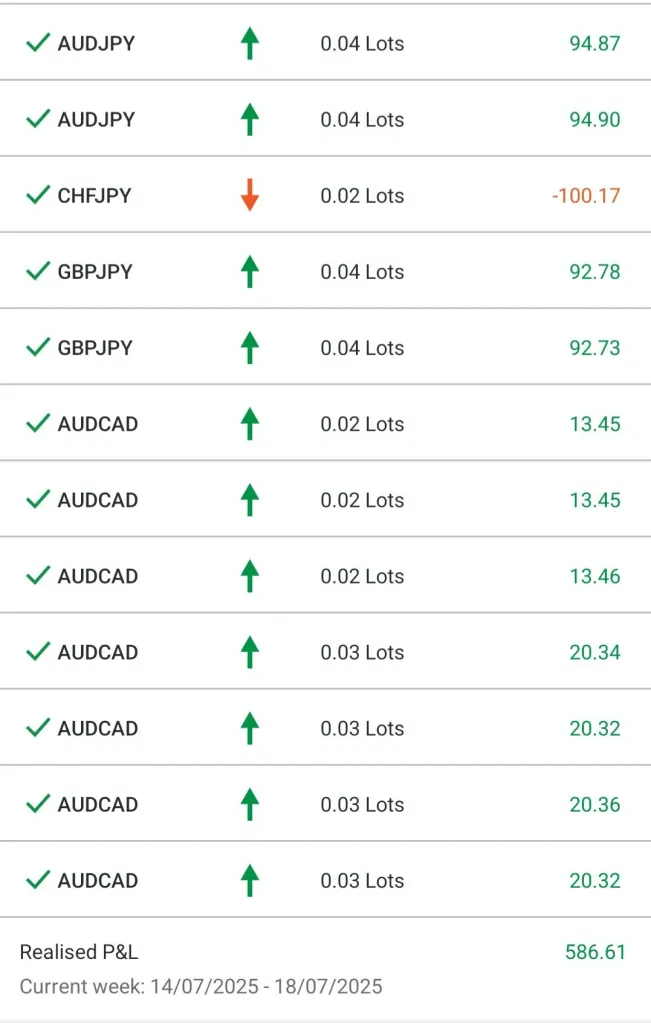
Task: Click the 0.03 Lots text in 20.34 row
Action: pyautogui.click(x=362, y=652)
